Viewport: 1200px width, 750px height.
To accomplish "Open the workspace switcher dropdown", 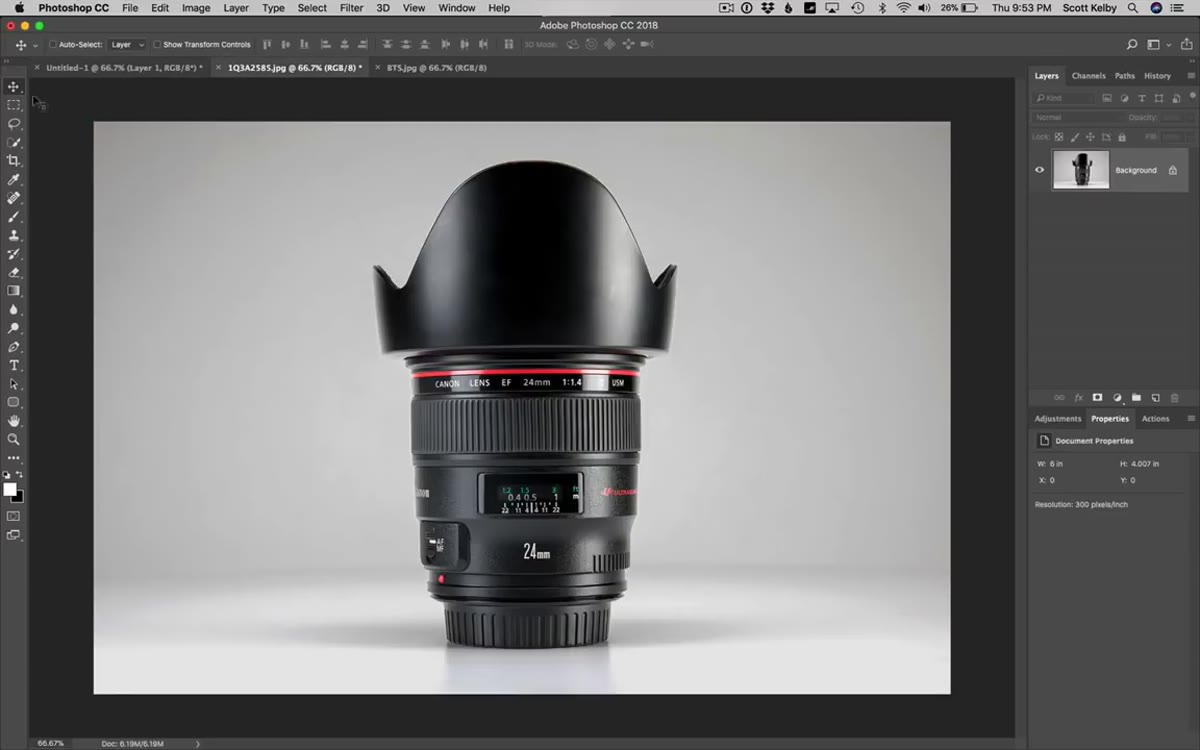I will pos(1157,45).
